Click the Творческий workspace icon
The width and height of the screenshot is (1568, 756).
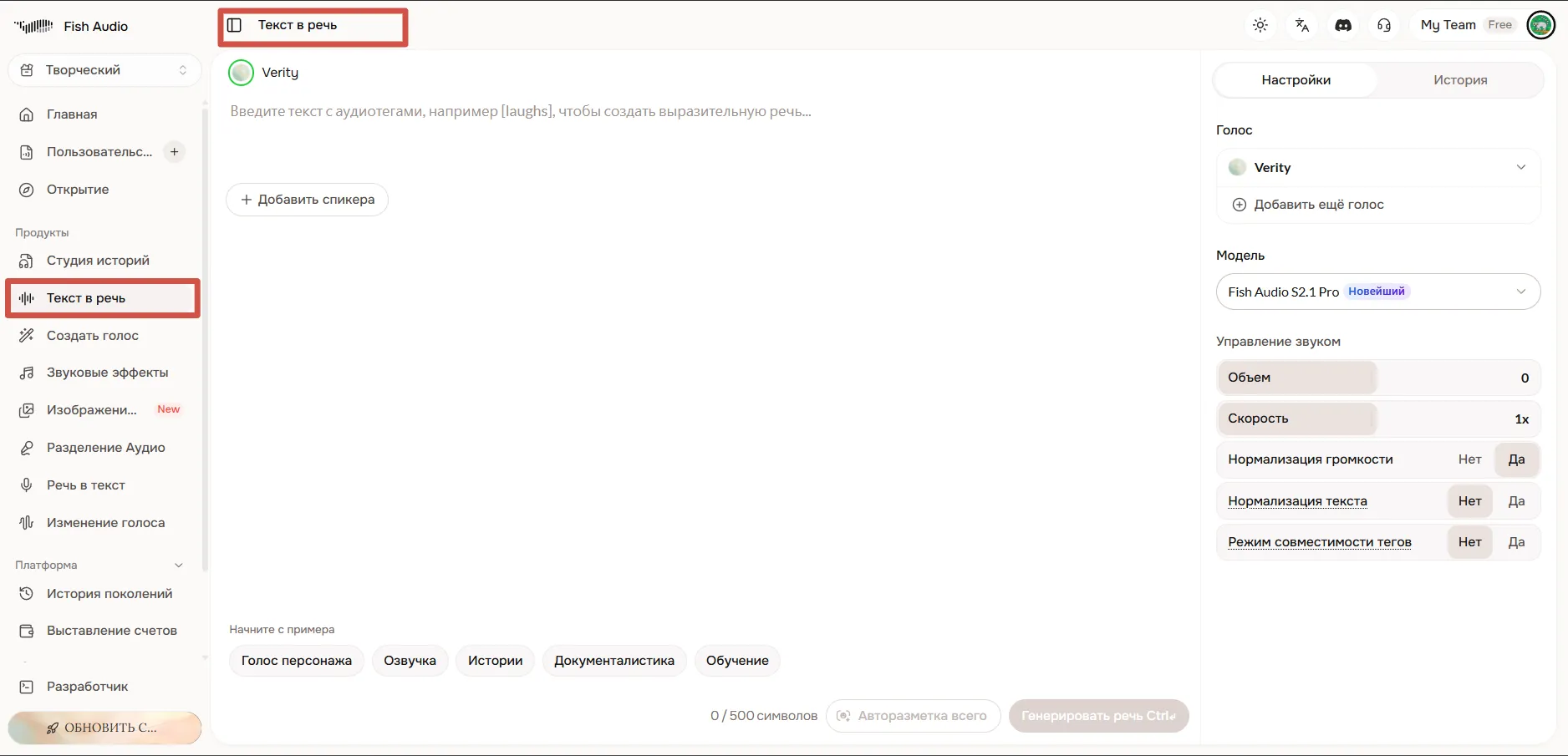[27, 70]
